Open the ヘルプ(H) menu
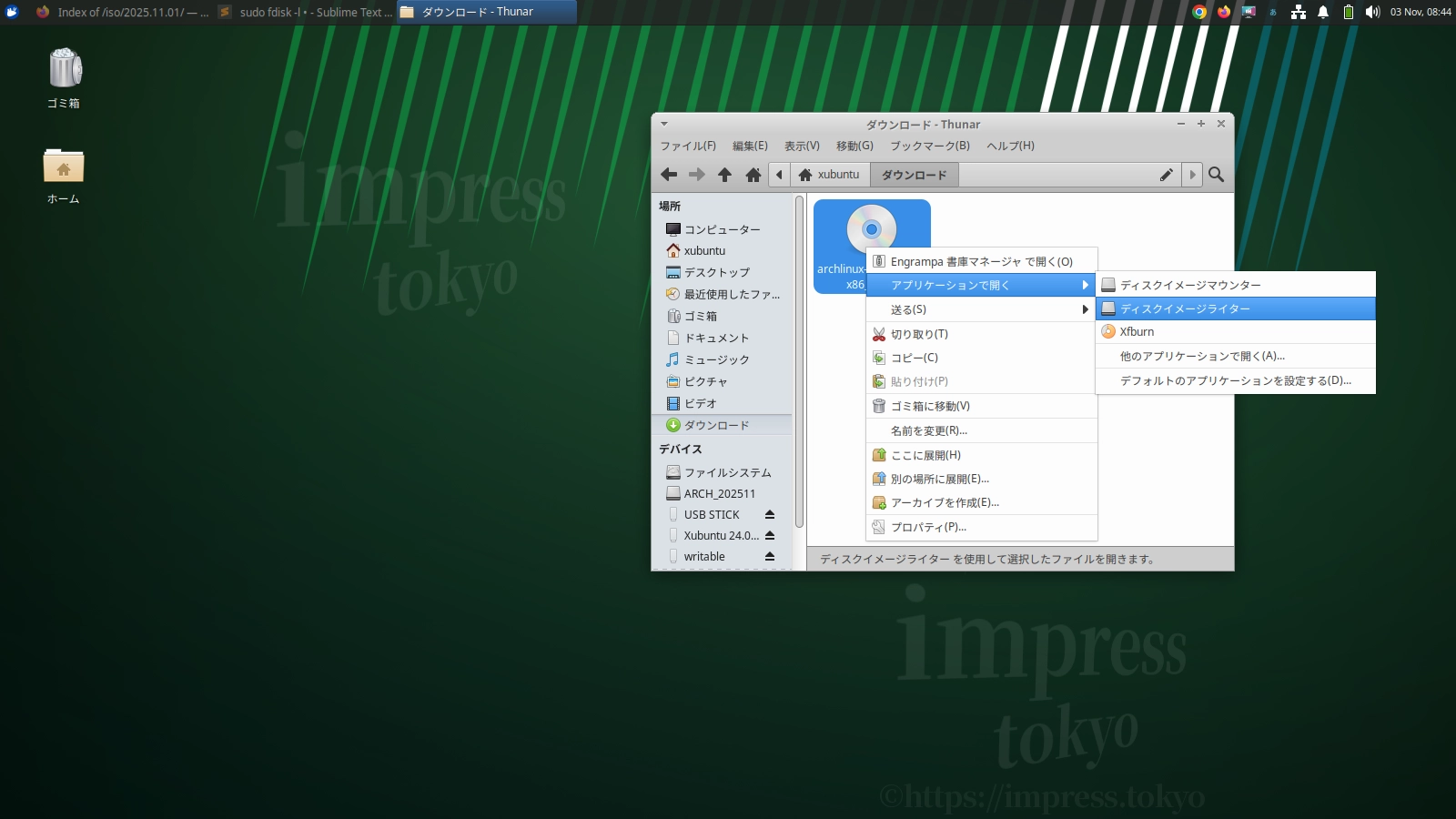 click(1010, 146)
